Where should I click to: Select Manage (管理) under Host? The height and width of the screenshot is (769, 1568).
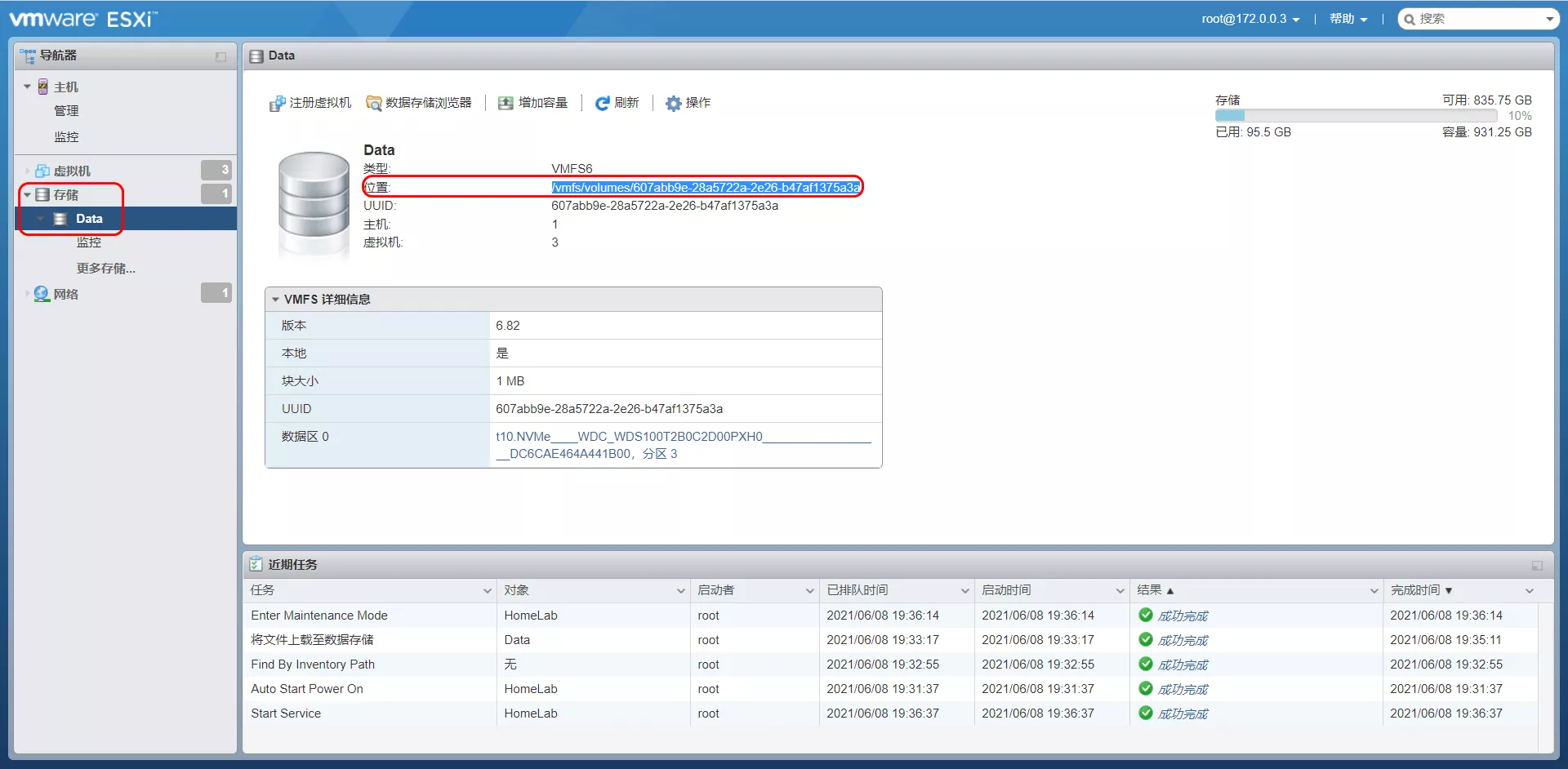(x=66, y=111)
